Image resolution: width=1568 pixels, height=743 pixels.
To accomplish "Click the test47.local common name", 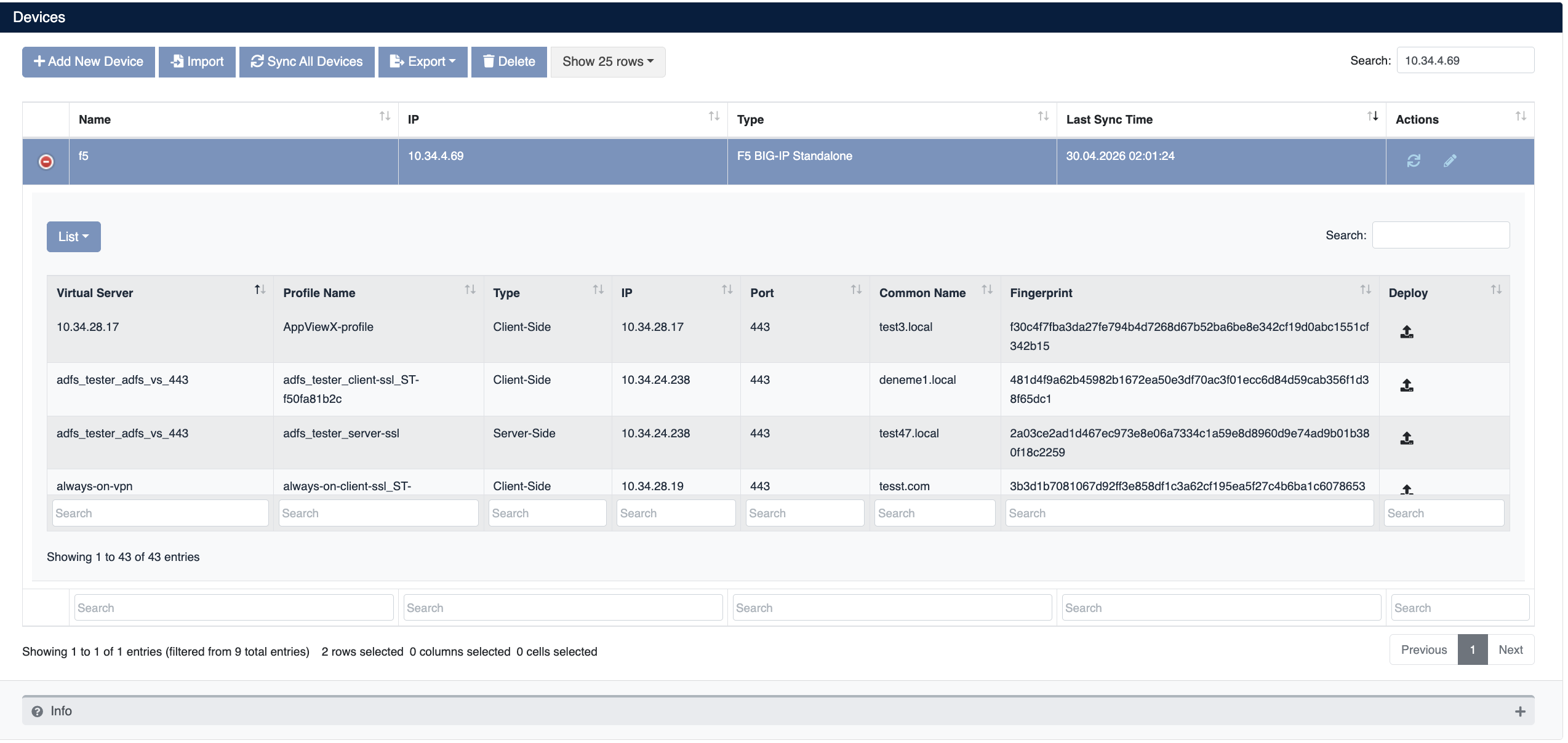I will [x=909, y=434].
